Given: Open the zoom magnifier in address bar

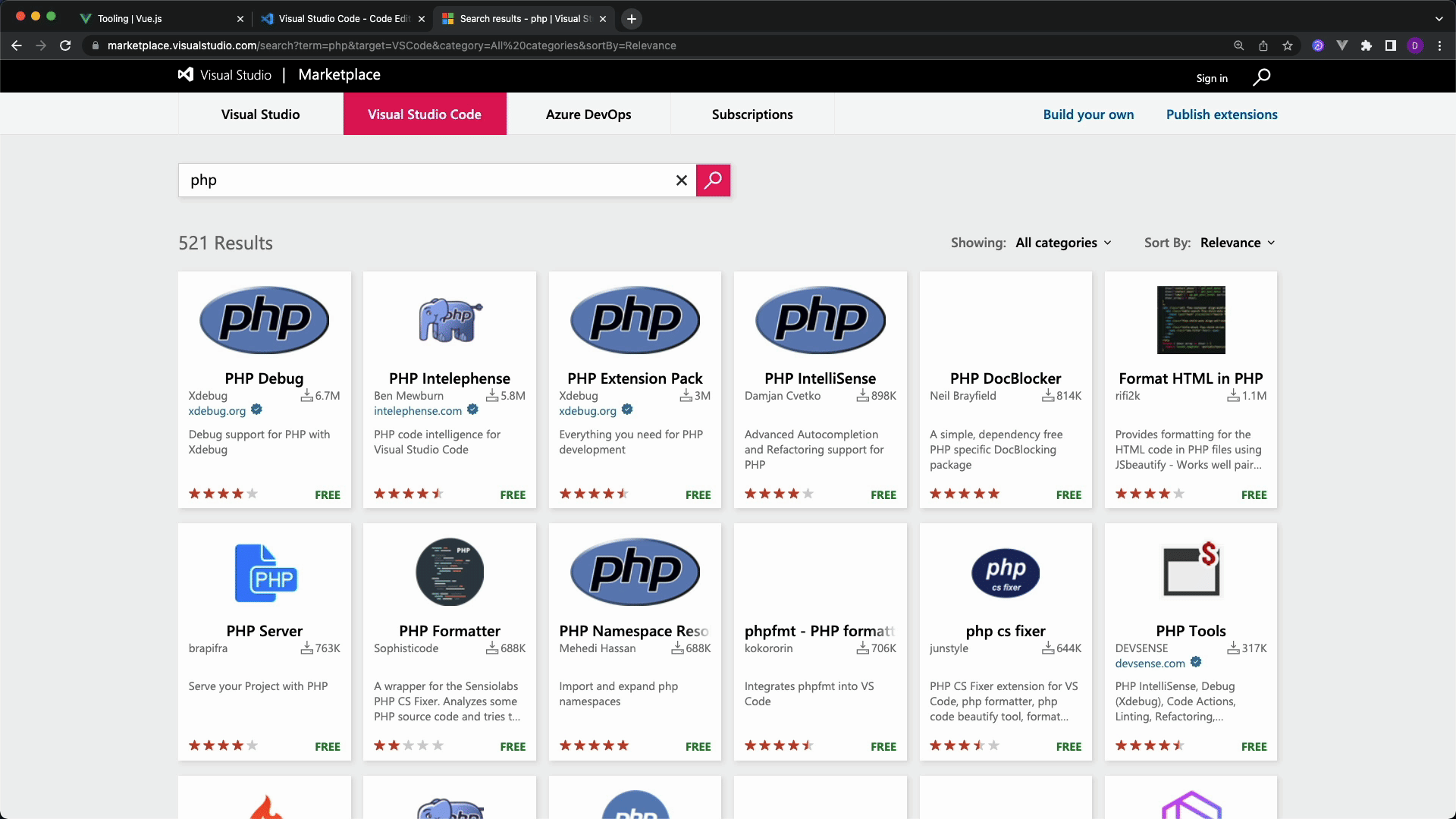Looking at the screenshot, I should tap(1239, 45).
